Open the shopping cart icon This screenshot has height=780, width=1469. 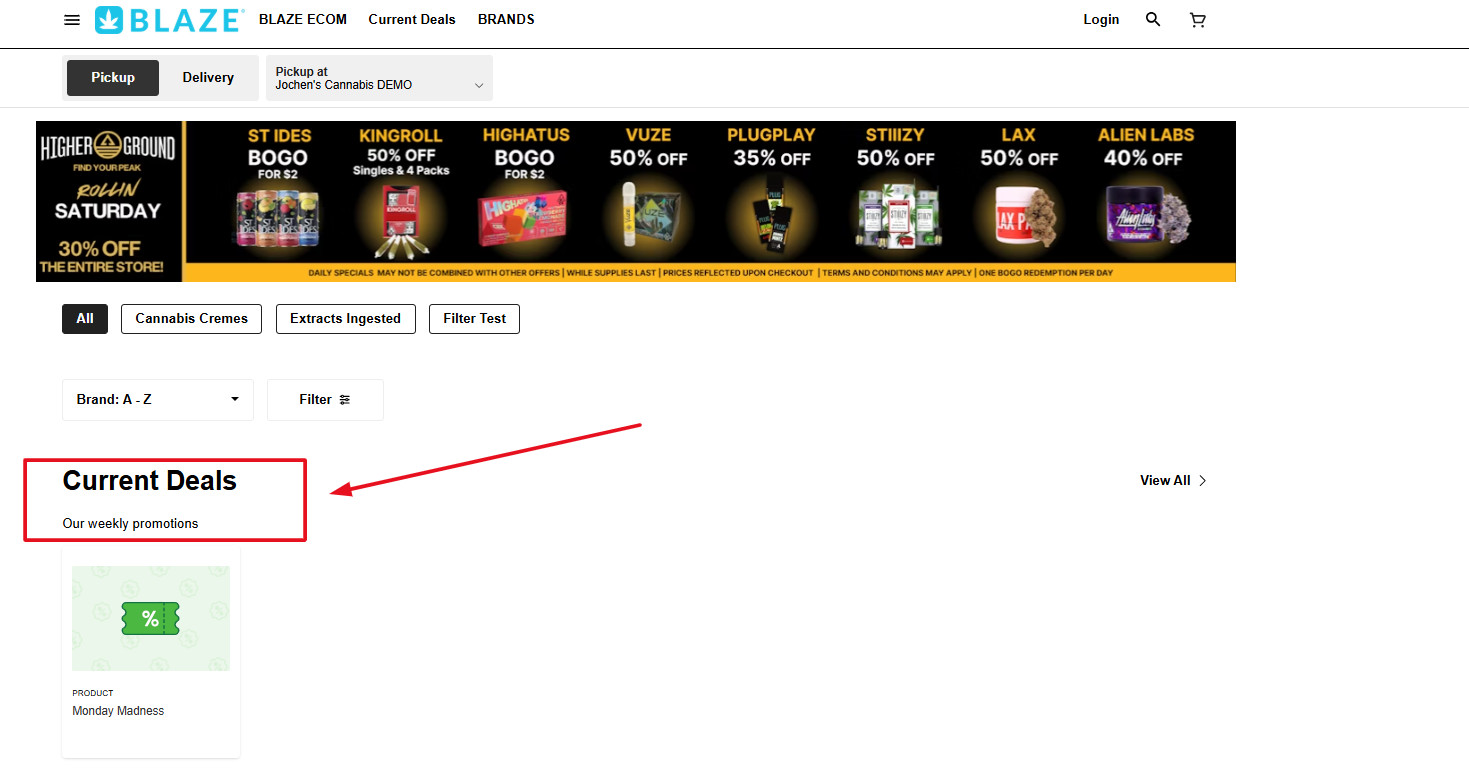[1197, 19]
